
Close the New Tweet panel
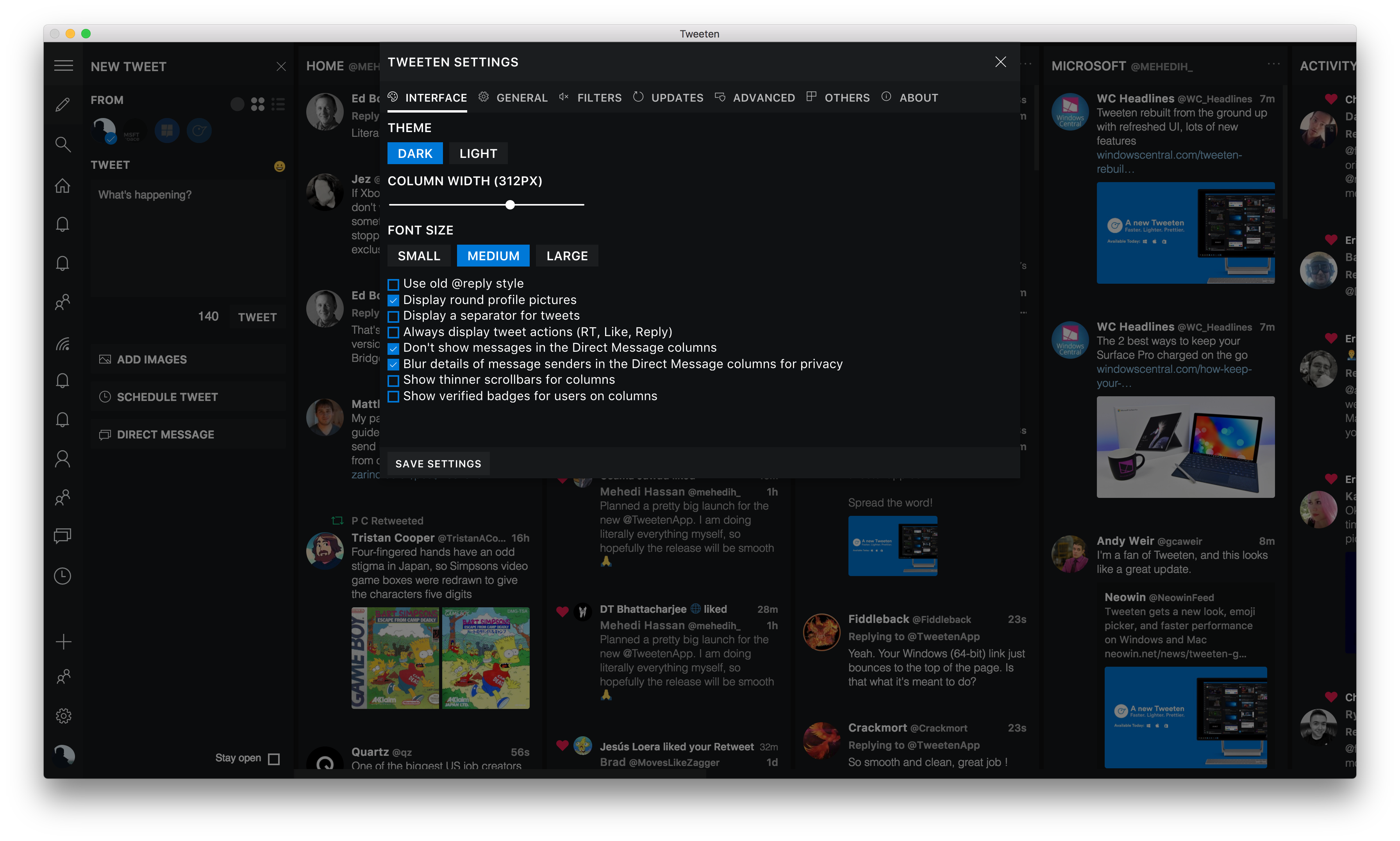[281, 66]
